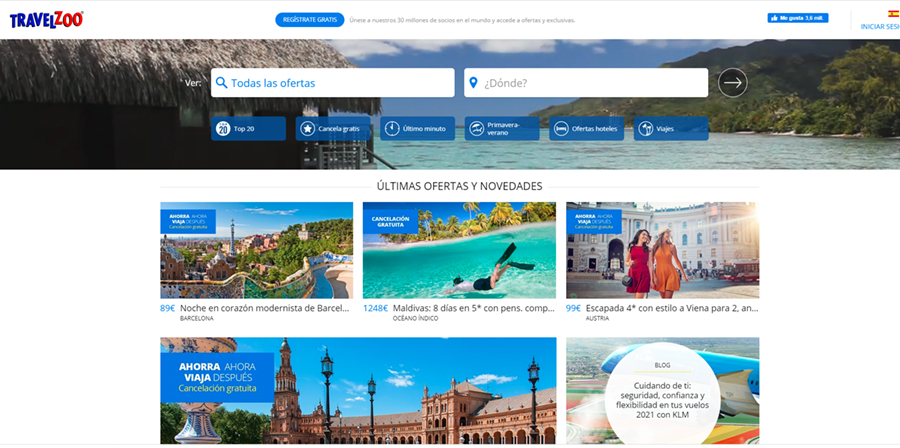Open Maldivas 8 días en 5* link
Image resolution: width=900 pixels, height=448 pixels.
(474, 308)
